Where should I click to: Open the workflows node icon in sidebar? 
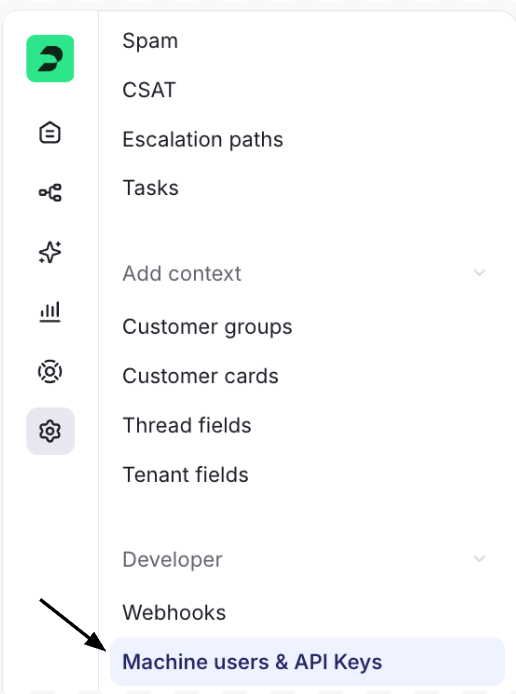[50, 193]
